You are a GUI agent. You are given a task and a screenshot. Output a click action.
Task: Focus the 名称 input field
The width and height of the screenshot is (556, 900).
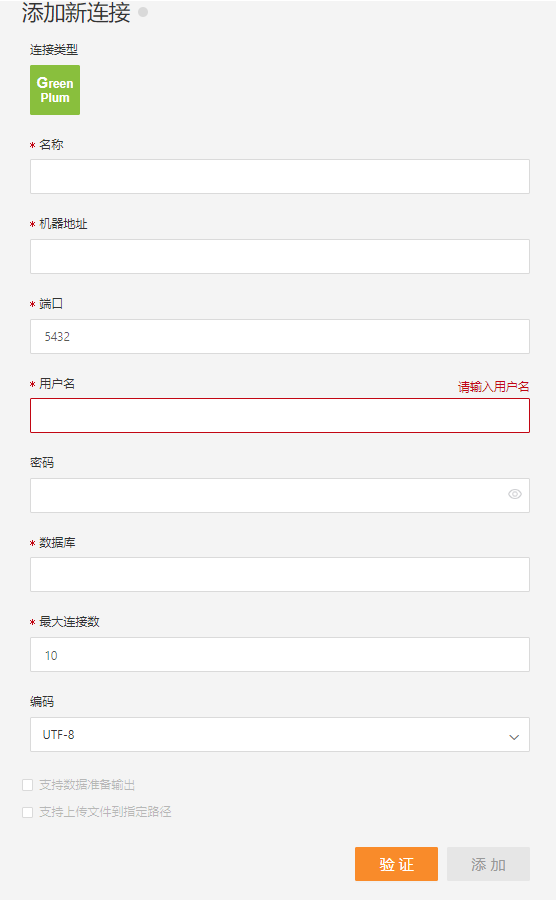coord(279,176)
